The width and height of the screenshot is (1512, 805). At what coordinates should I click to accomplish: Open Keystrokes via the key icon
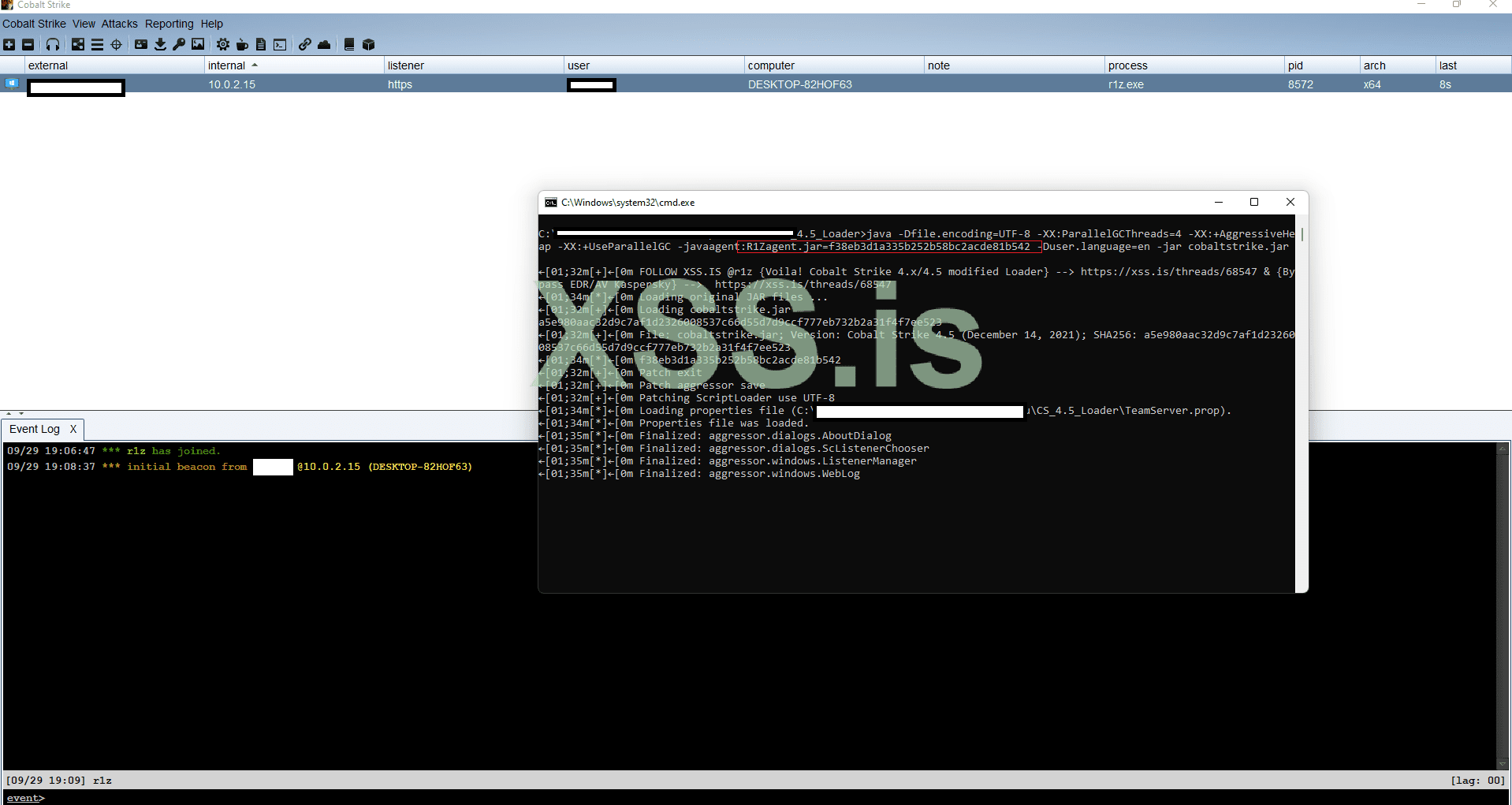coord(179,44)
